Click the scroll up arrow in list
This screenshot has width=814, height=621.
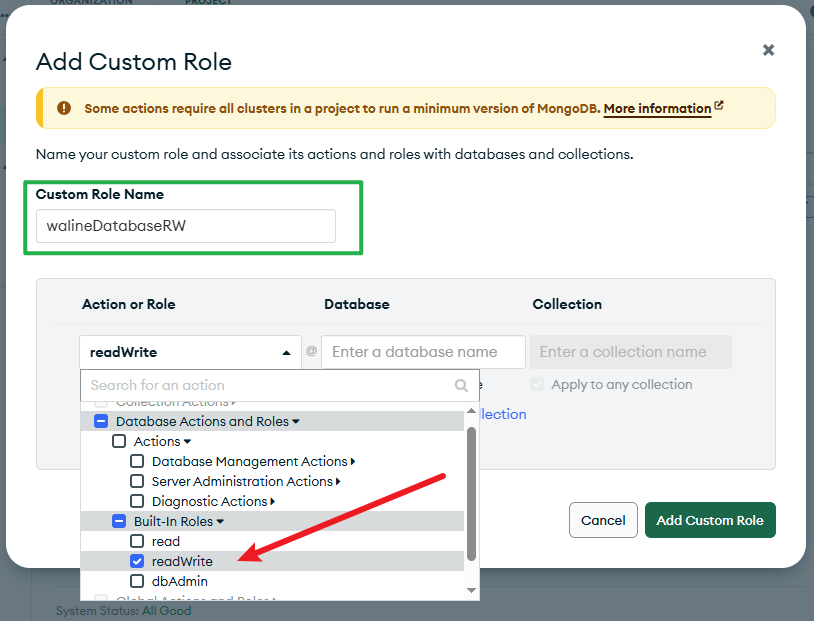click(471, 411)
